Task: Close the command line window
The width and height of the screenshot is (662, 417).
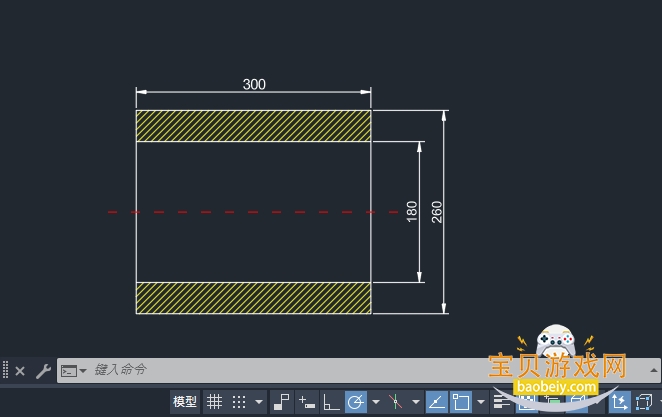Action: click(x=20, y=371)
